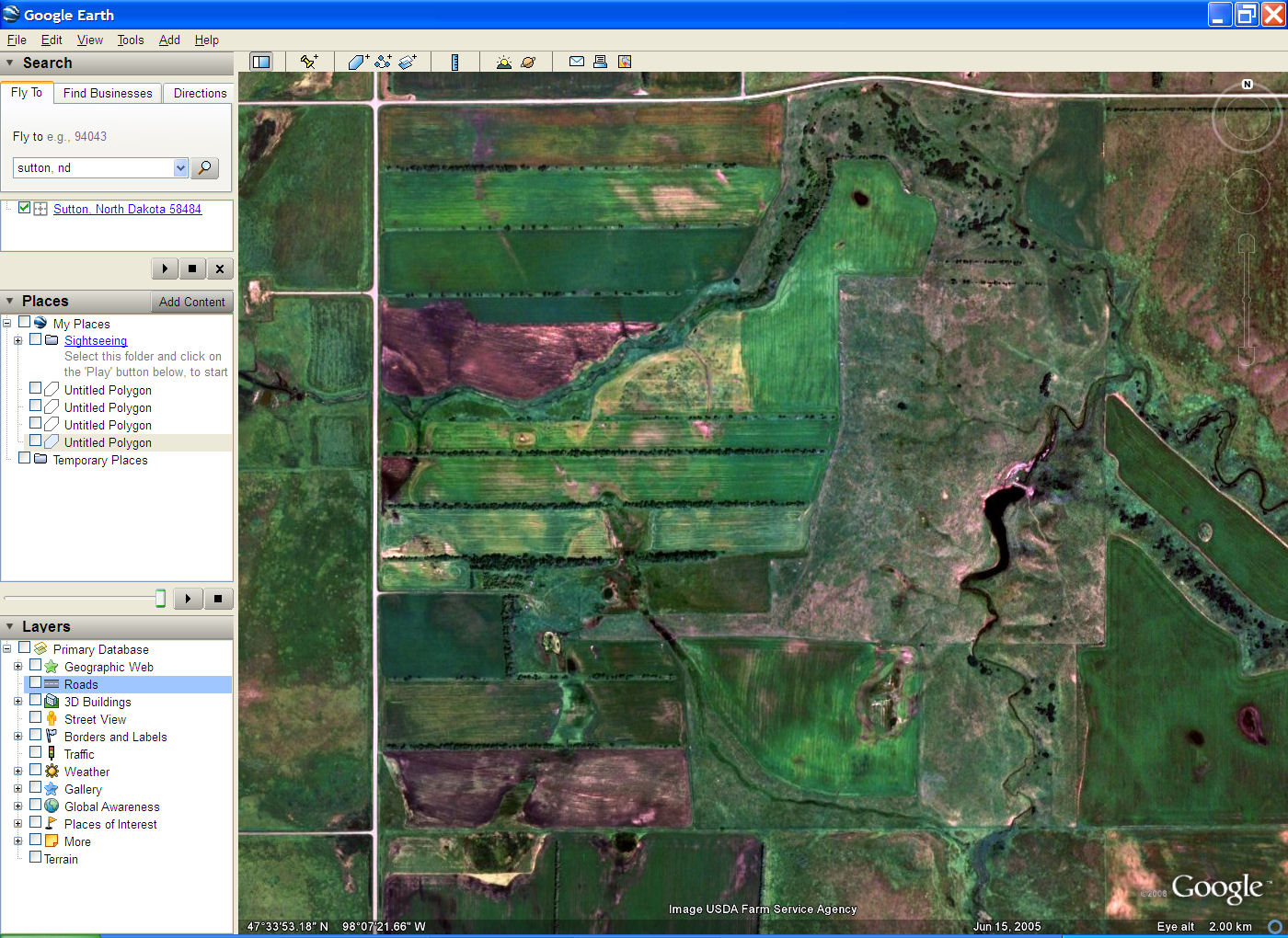Screen dimensions: 1288x938
Task: Open the Tools menu
Action: tap(131, 40)
